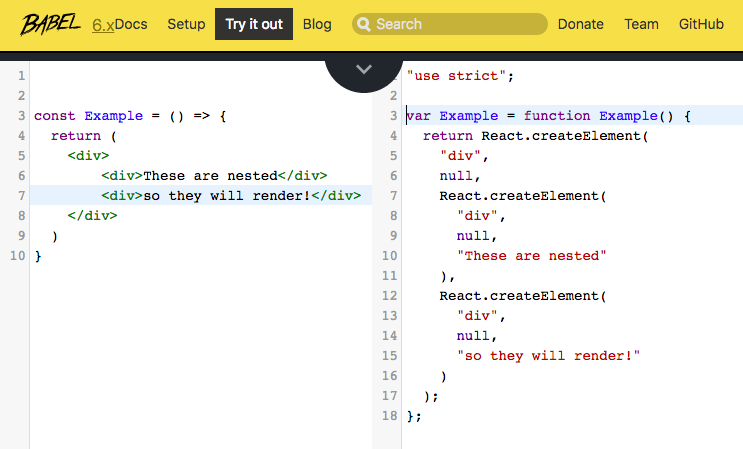This screenshot has width=743, height=449.
Task: Open the Team page
Action: pyautogui.click(x=641, y=24)
